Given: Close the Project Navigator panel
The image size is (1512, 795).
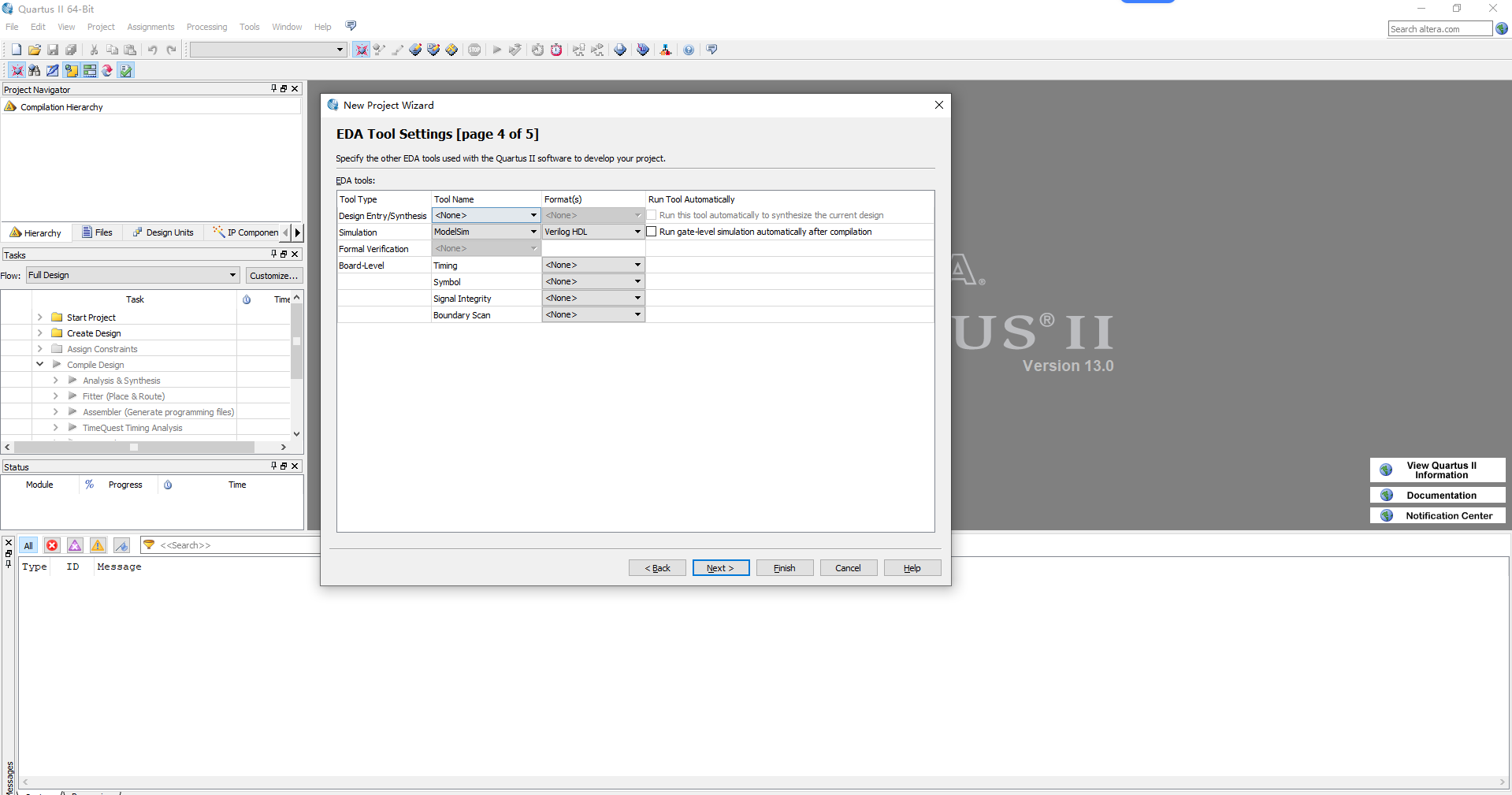Looking at the screenshot, I should pos(295,89).
